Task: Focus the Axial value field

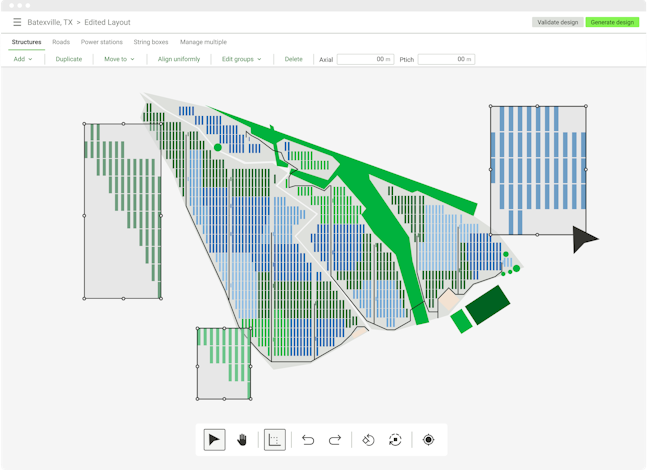Action: click(366, 59)
